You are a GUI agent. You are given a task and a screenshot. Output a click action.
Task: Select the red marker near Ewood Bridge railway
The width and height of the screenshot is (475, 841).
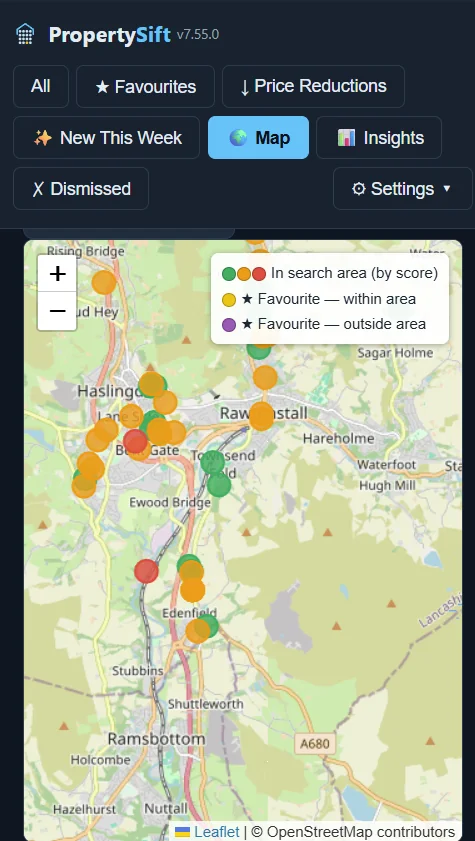146,571
